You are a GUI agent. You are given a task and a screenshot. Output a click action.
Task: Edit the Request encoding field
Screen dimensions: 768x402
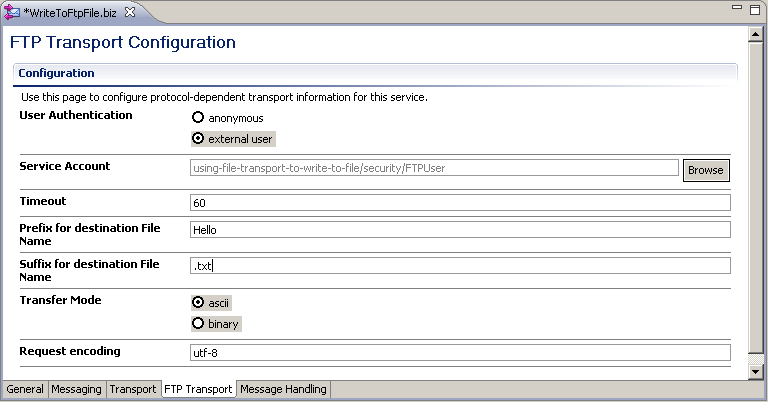(x=459, y=353)
